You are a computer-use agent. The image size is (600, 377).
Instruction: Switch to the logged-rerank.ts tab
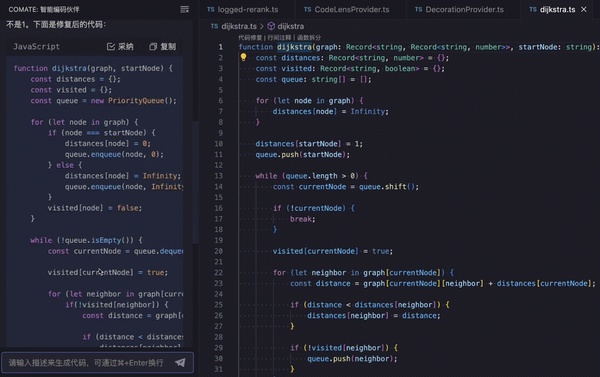pos(243,10)
